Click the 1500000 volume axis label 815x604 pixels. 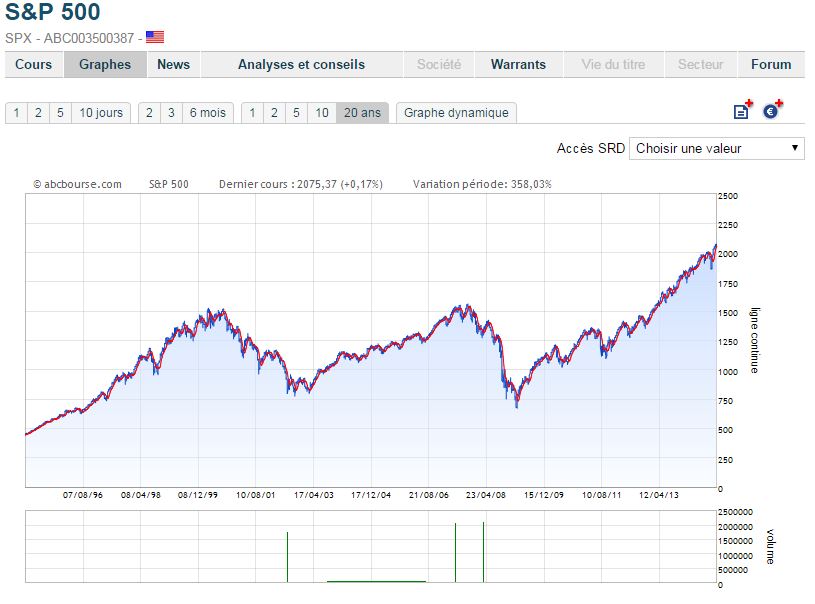click(x=735, y=541)
